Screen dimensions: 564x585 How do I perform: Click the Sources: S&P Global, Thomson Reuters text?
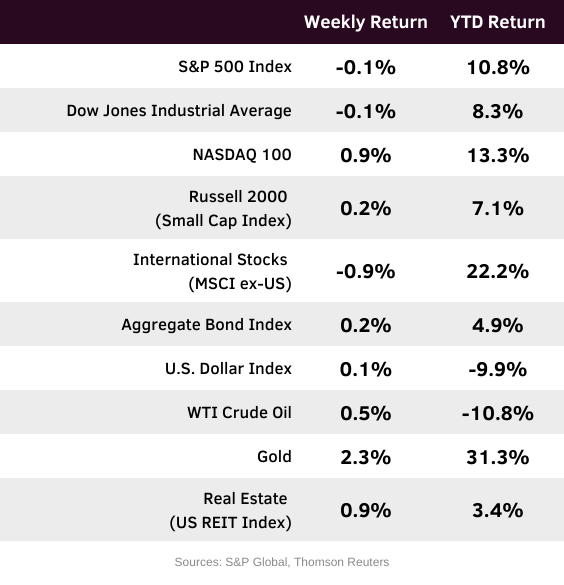pyautogui.click(x=282, y=562)
